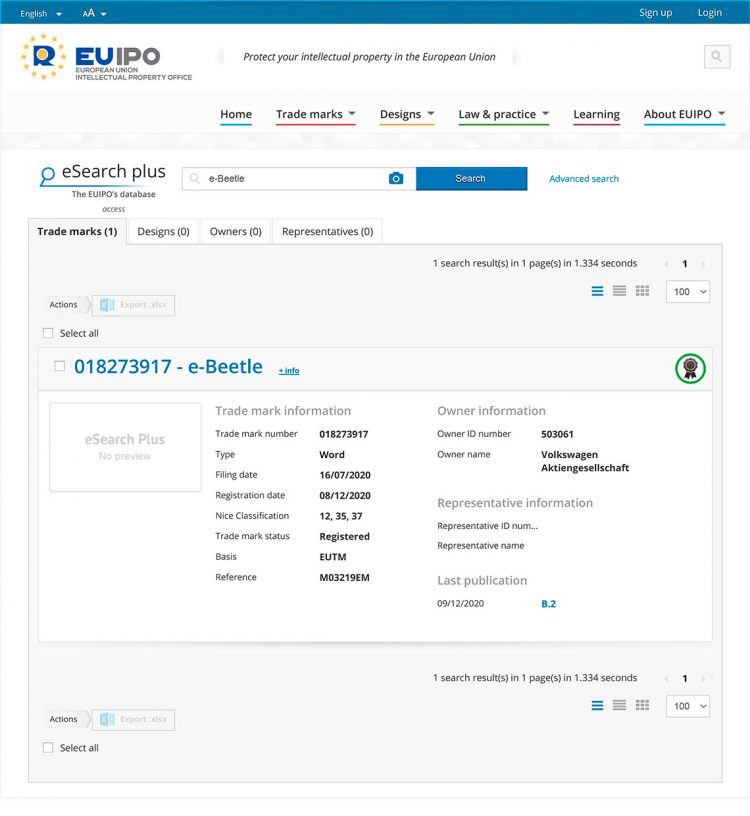Screen dimensions: 750x816
Task: Select bottom grid view icon
Action: pyautogui.click(x=642, y=705)
